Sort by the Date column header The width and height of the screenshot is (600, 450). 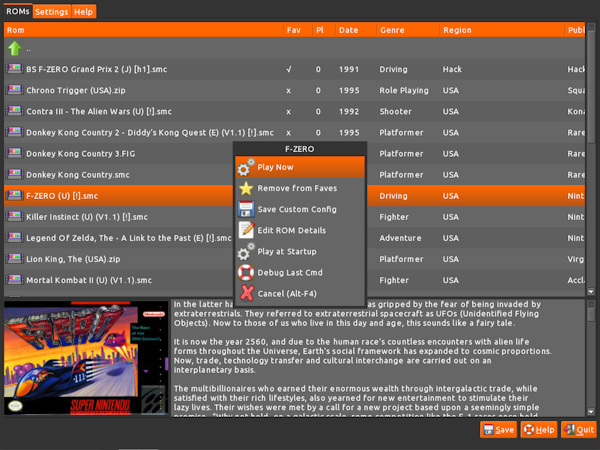click(x=355, y=30)
